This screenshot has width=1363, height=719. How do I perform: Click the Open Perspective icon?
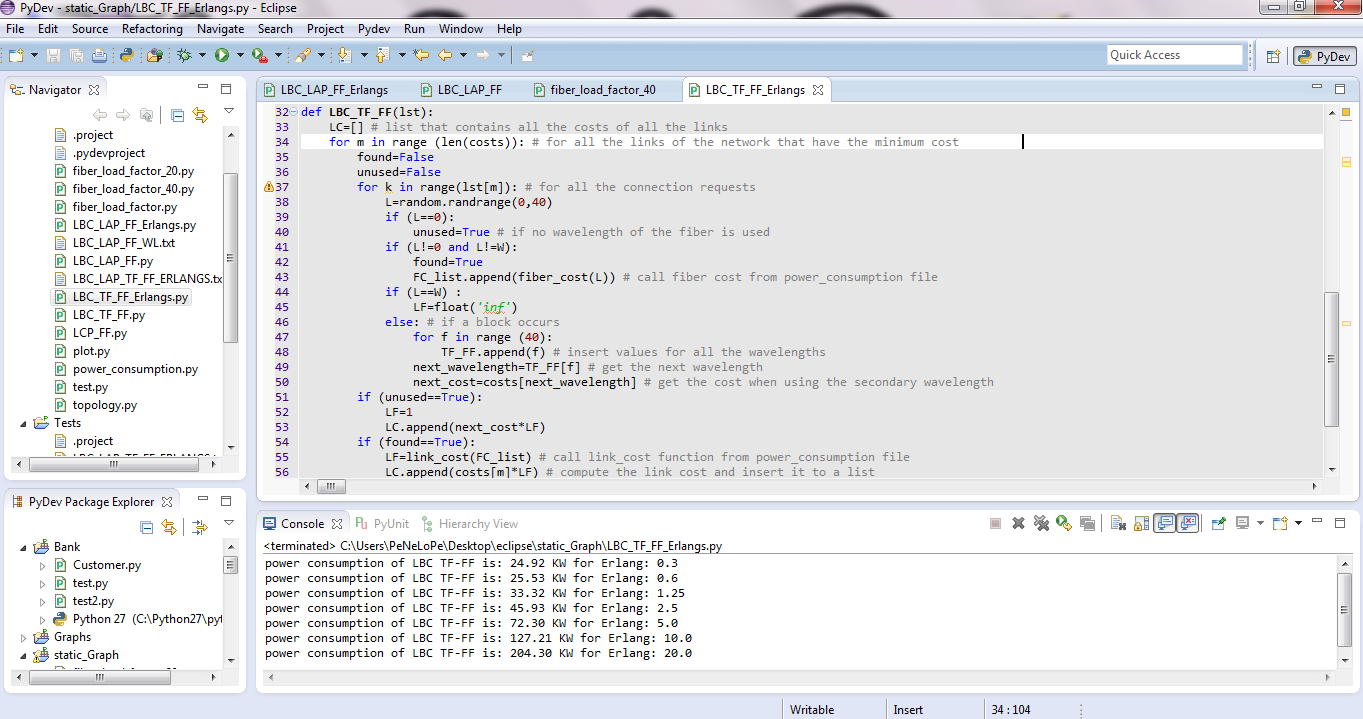point(1274,57)
